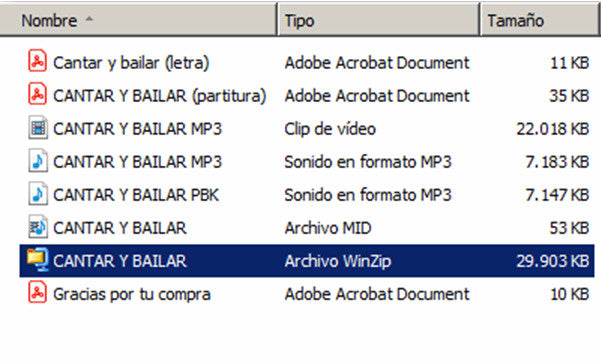The height and width of the screenshot is (362, 601).
Task: Sort files by Tipo column header
Action: click(378, 20)
